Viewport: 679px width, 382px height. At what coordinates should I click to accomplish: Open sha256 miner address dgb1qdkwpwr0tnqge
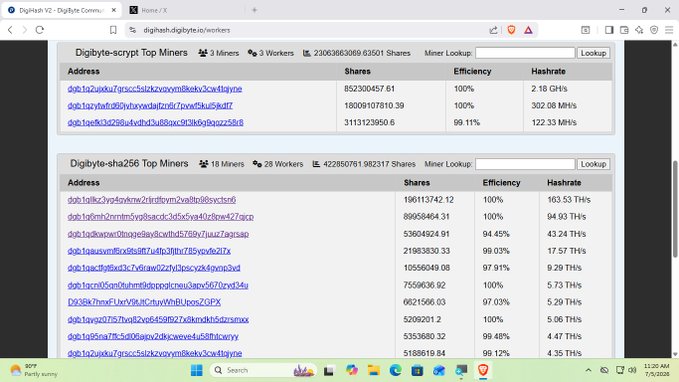pos(158,234)
